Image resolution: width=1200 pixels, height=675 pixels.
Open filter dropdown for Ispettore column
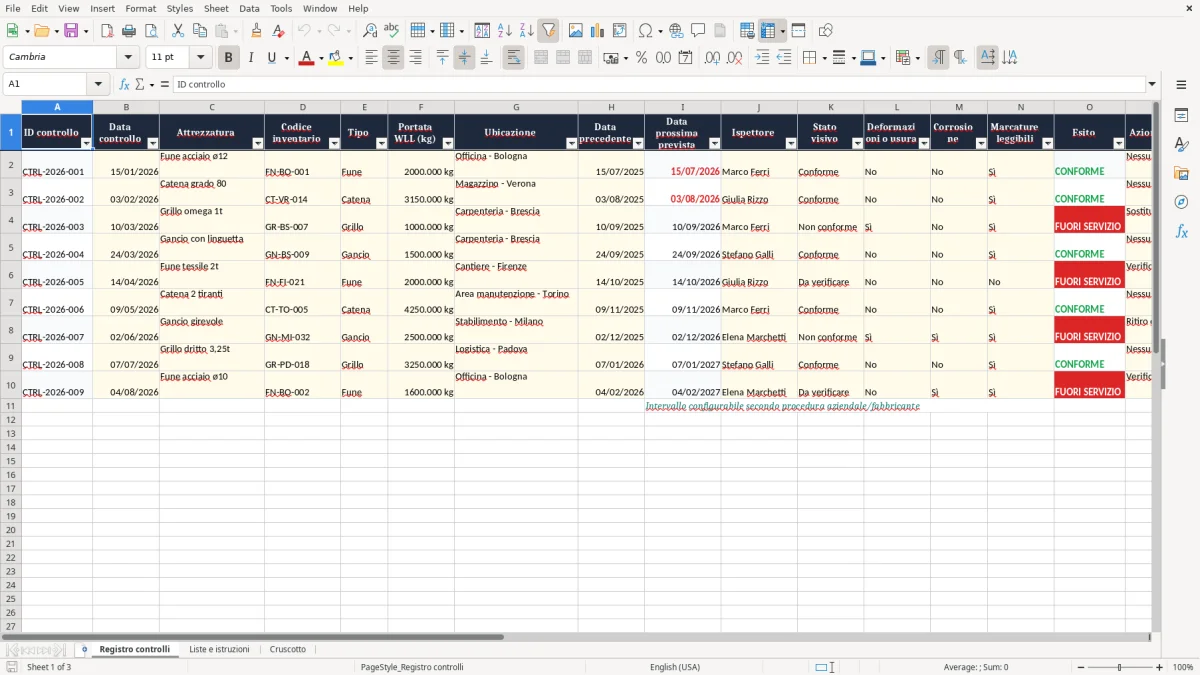point(791,144)
